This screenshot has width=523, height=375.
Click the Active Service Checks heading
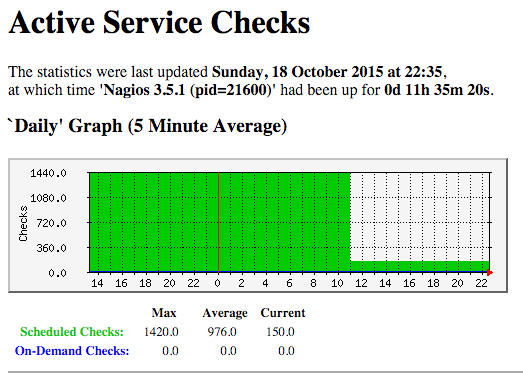pos(159,23)
